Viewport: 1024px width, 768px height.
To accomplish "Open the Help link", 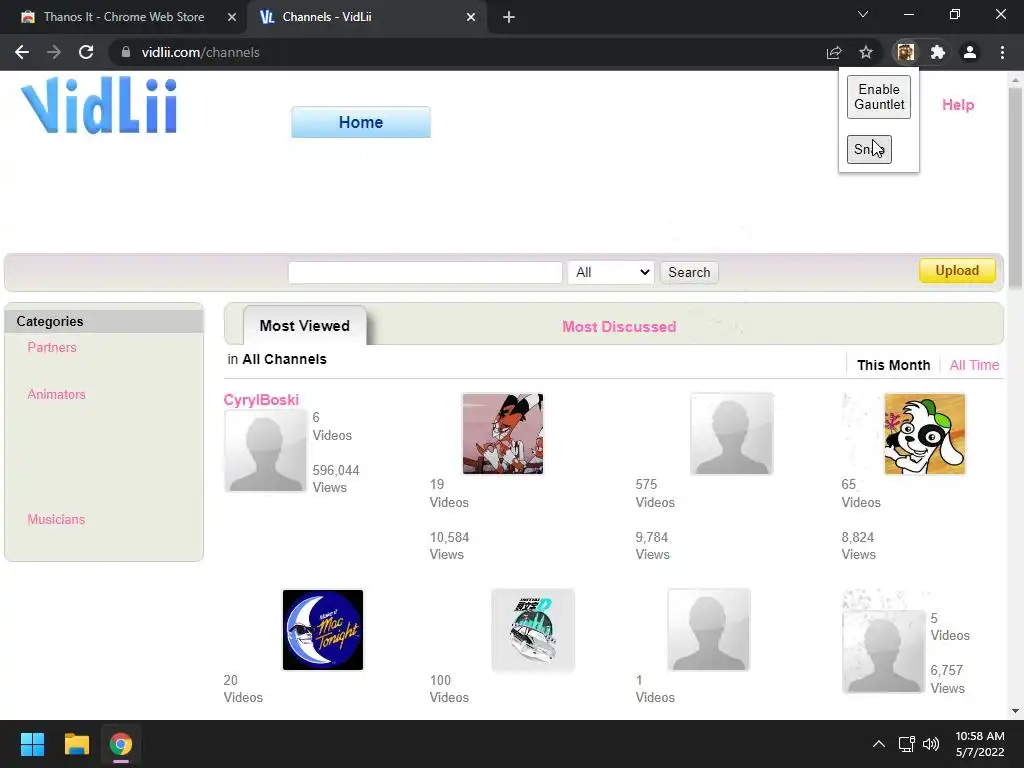I will [x=957, y=104].
